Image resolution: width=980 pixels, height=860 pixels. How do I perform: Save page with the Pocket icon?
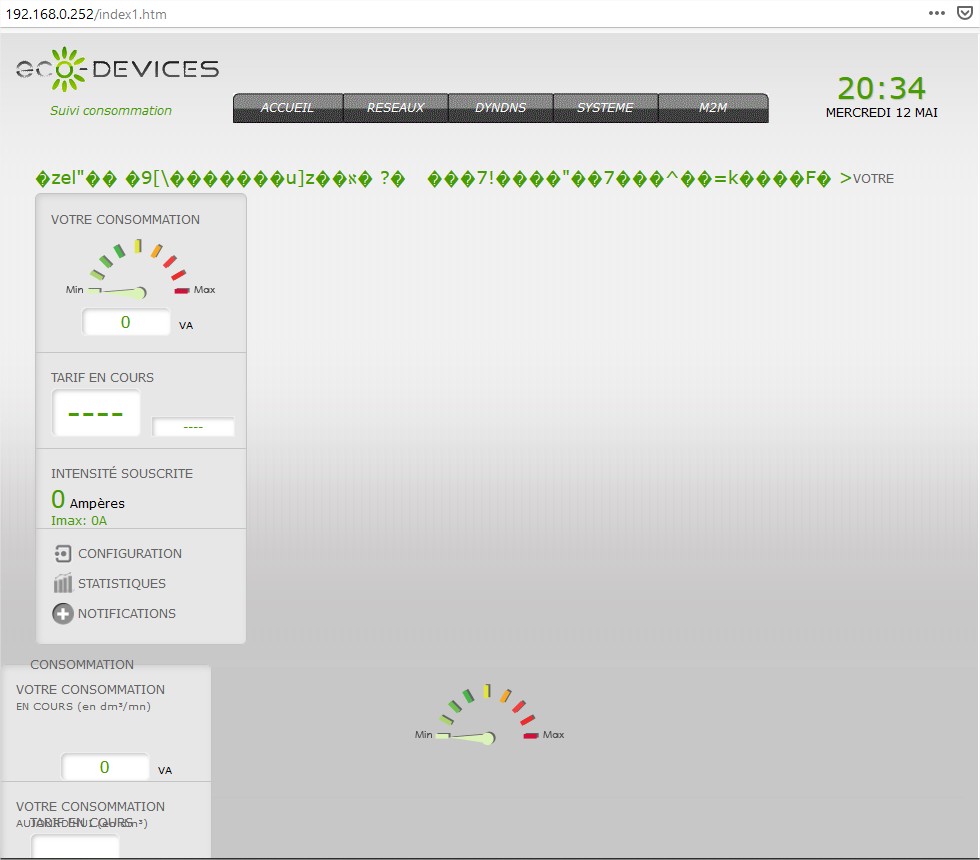point(963,13)
